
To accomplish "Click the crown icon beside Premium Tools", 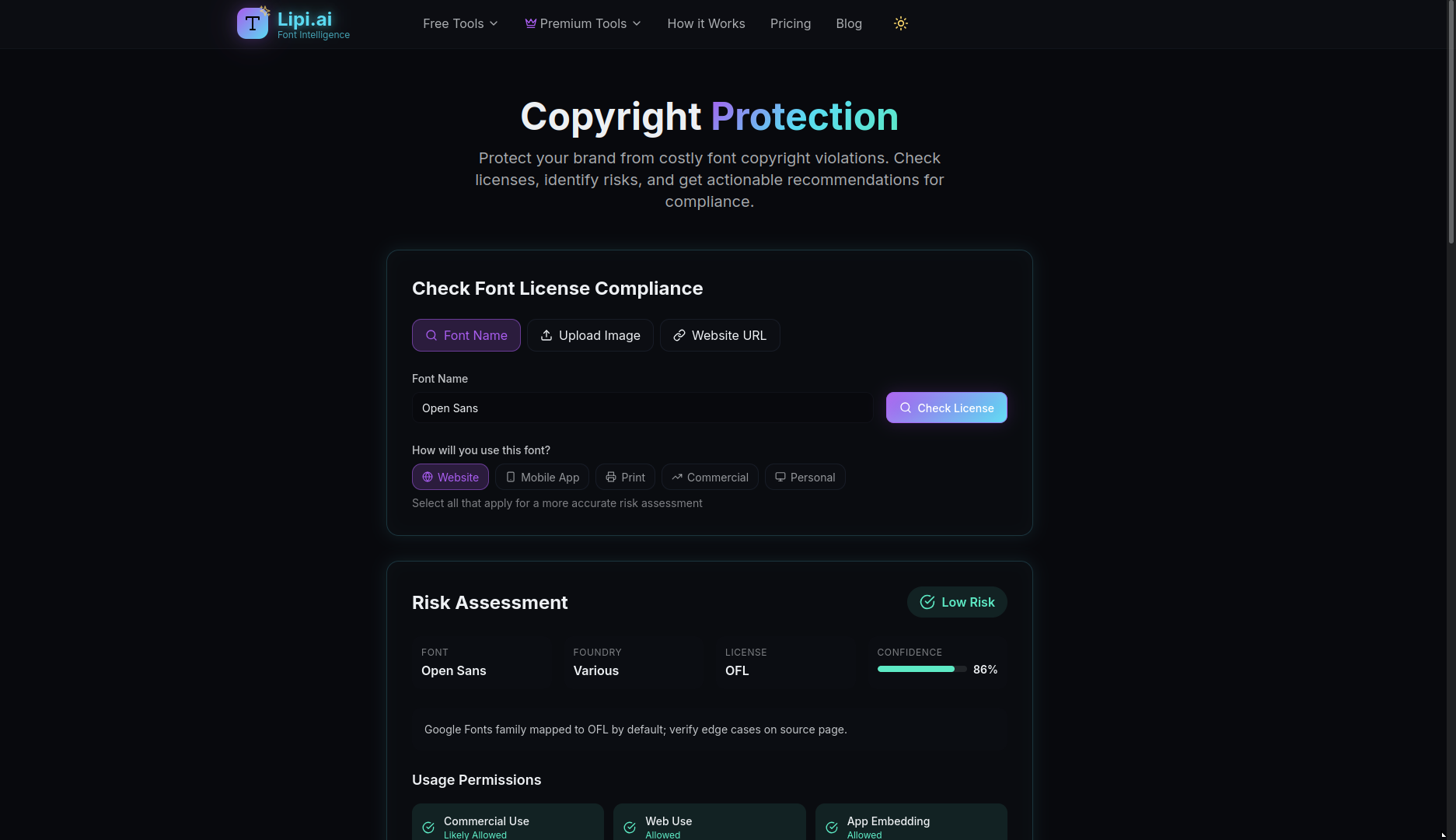I will click(530, 23).
